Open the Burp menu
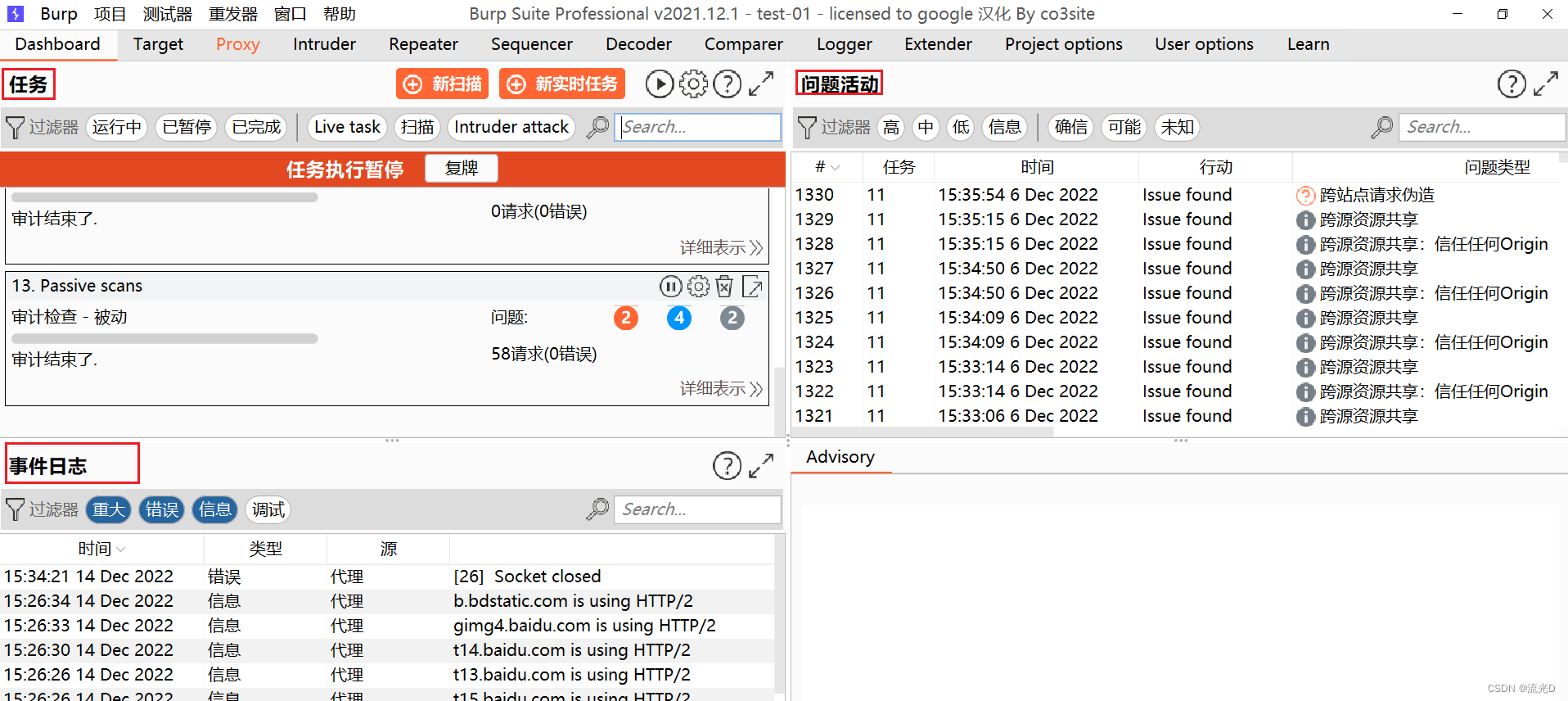 [x=59, y=14]
